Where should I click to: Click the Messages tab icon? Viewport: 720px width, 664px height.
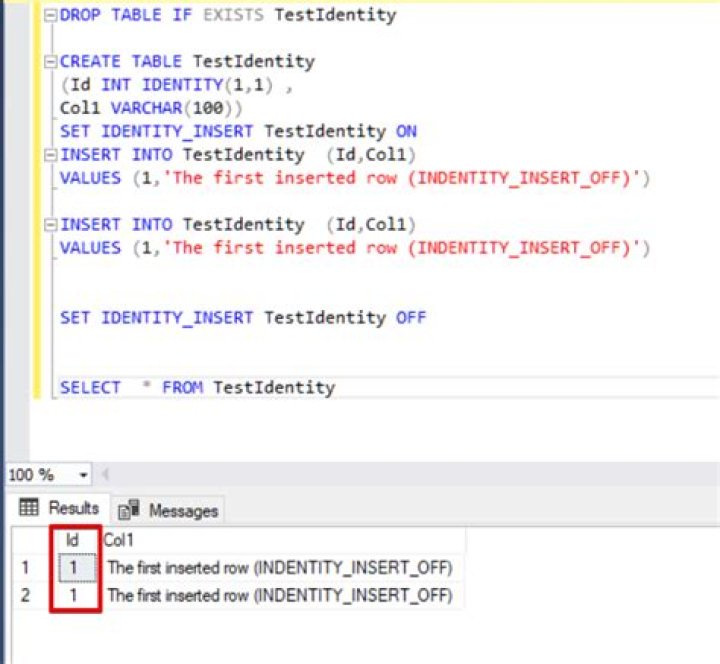[128, 511]
